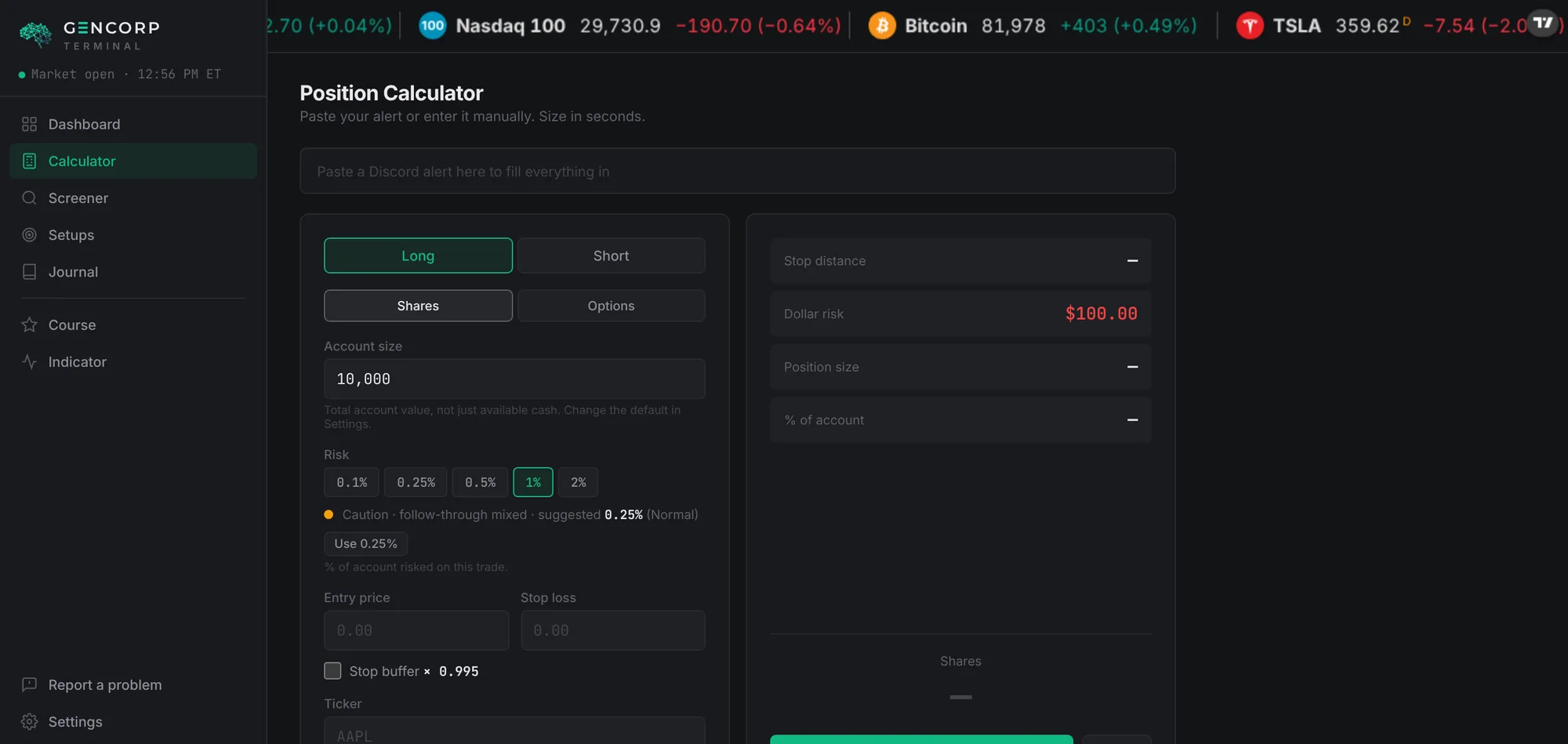Click the Dashboard grid icon
Viewport: 1568px width, 744px height.
point(29,124)
